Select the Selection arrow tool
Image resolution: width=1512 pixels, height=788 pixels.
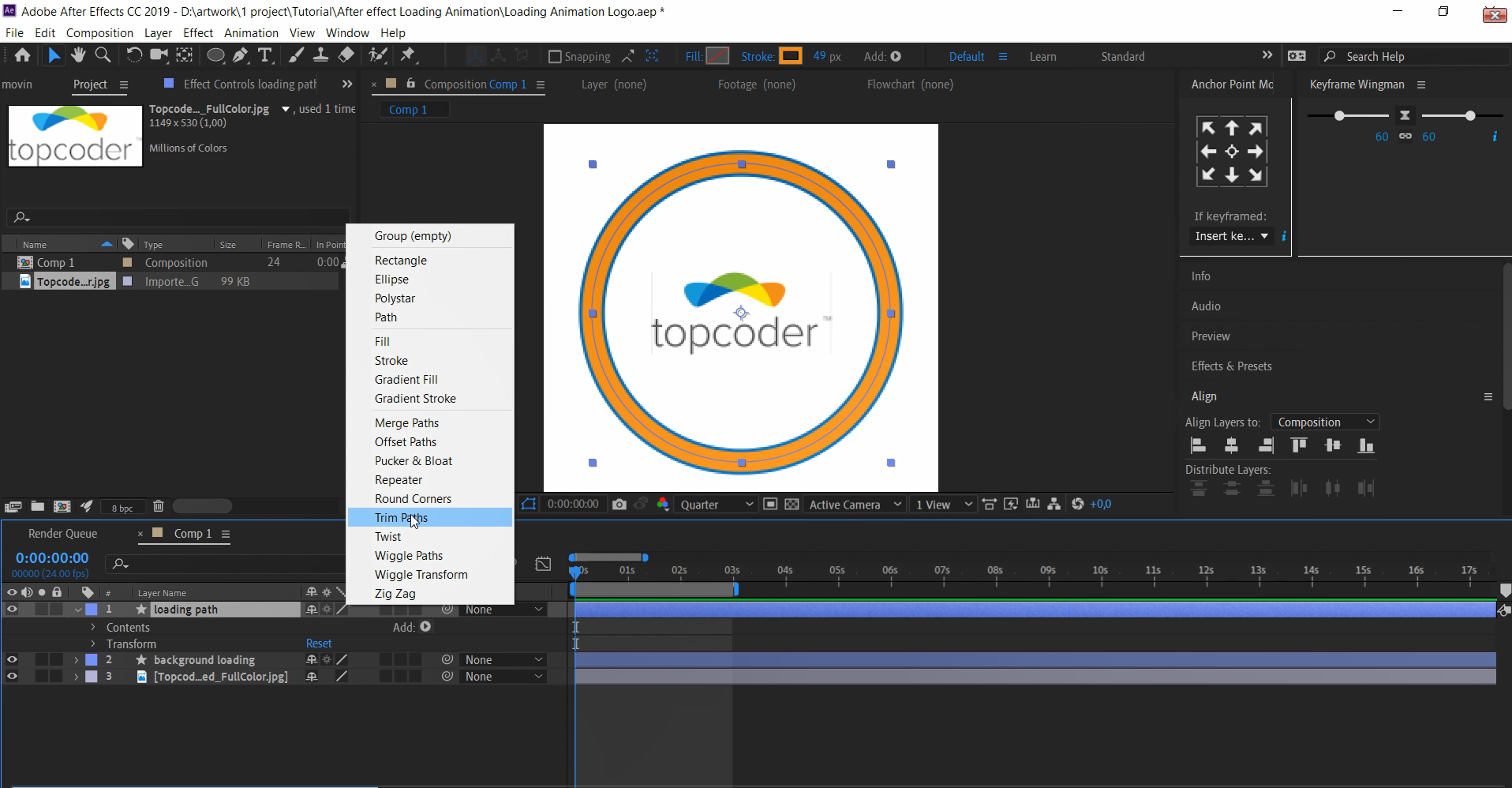(x=53, y=55)
